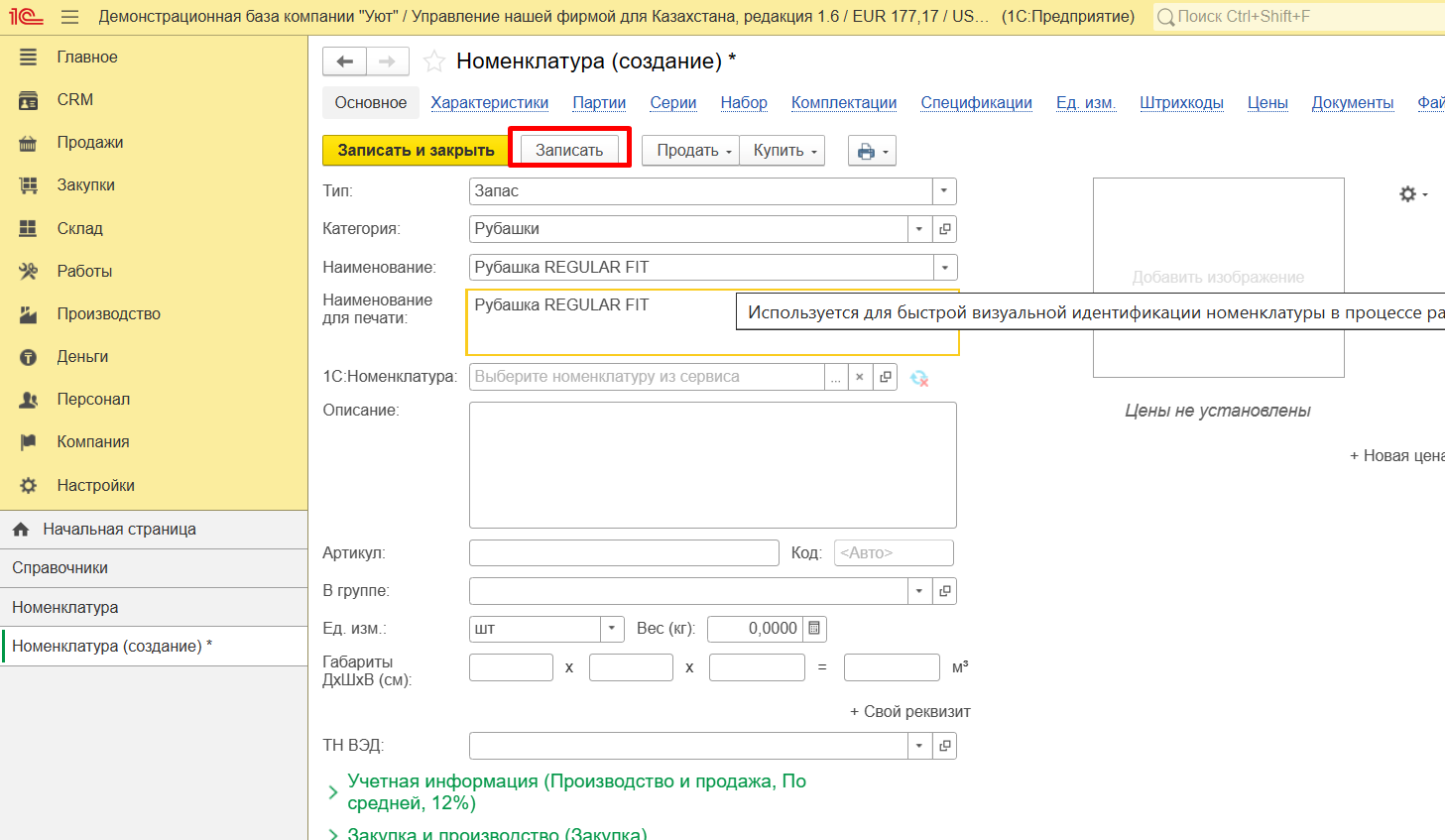Switch to the Характеристики tab

(489, 103)
